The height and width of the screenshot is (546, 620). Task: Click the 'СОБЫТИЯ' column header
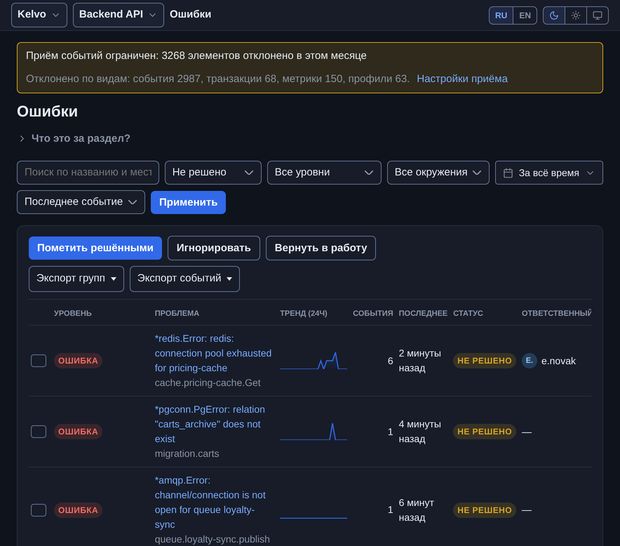[372, 313]
